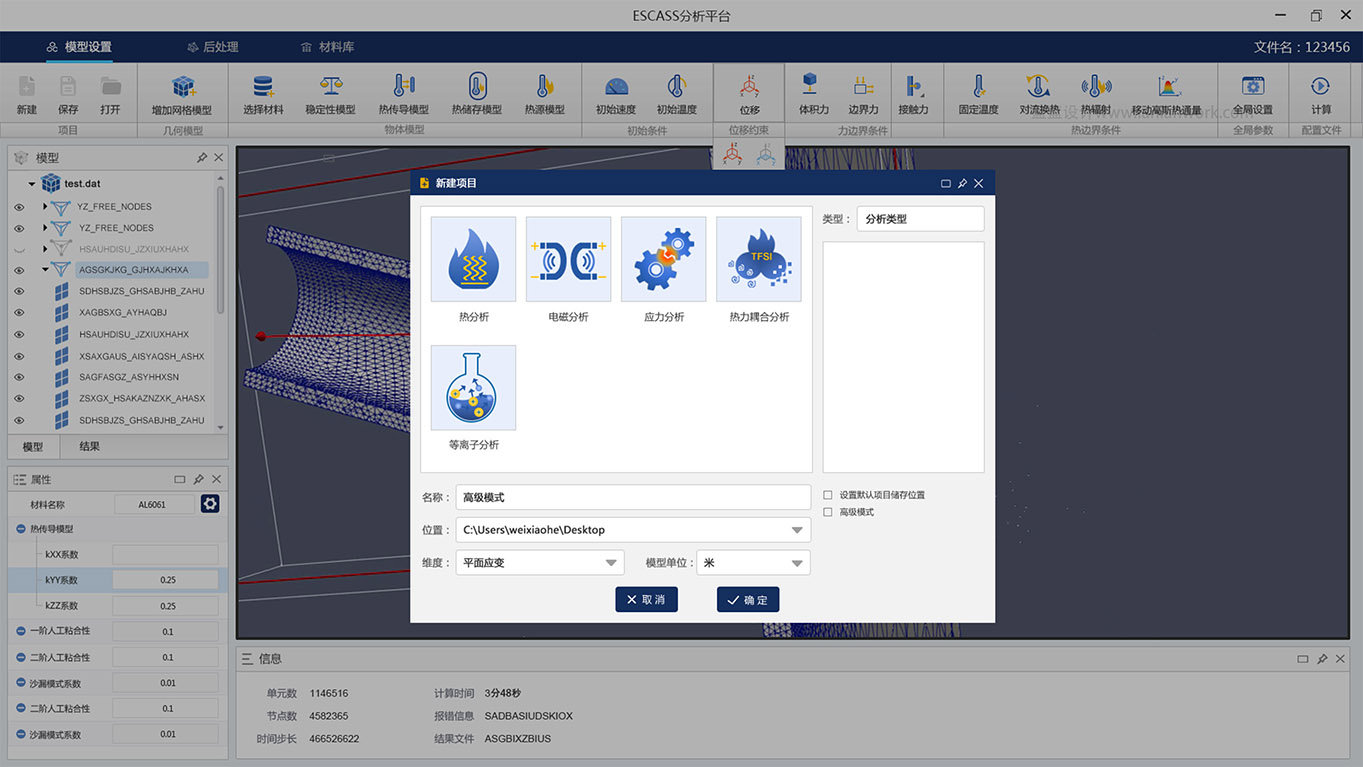This screenshot has width=1363, height=767.
Task: Select the 等离子分析 plasma analysis flask icon
Action: click(473, 388)
